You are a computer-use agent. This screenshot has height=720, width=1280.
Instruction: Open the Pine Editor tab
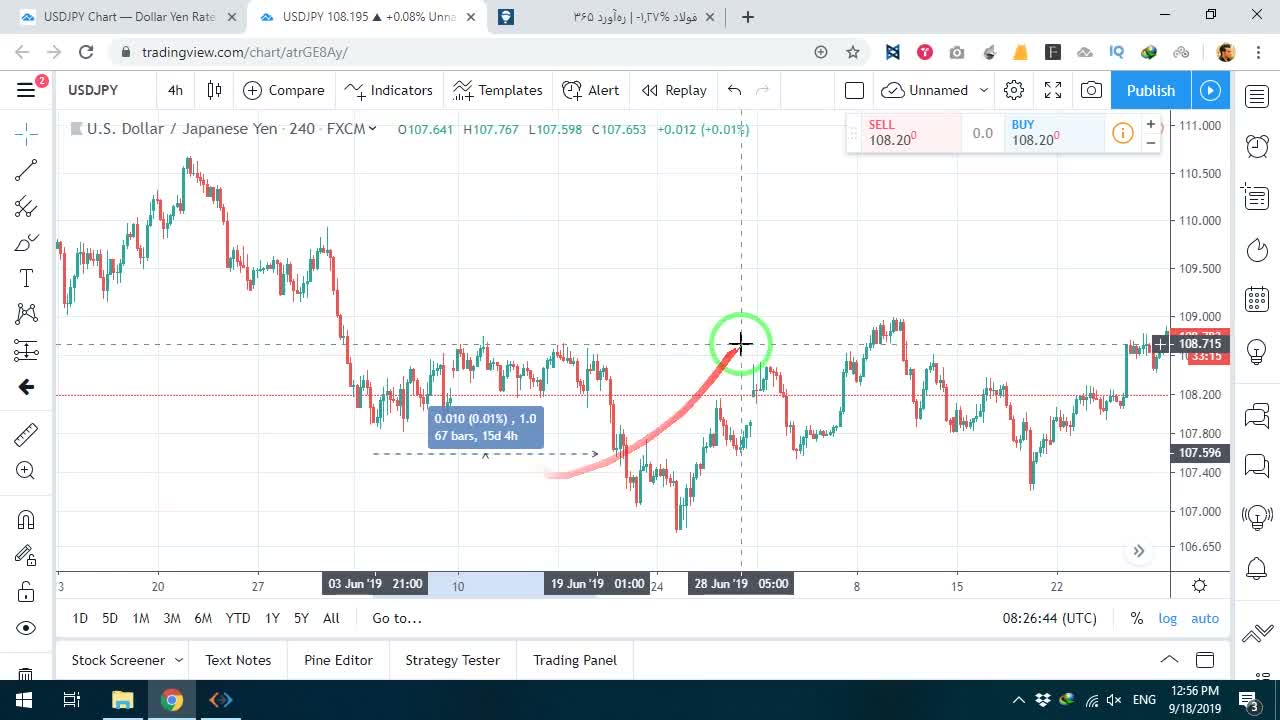[x=338, y=660]
